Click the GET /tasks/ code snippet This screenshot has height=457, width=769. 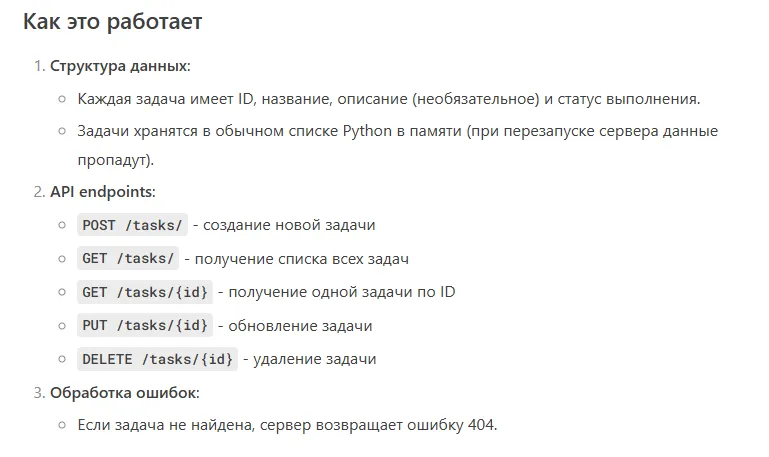click(128, 258)
